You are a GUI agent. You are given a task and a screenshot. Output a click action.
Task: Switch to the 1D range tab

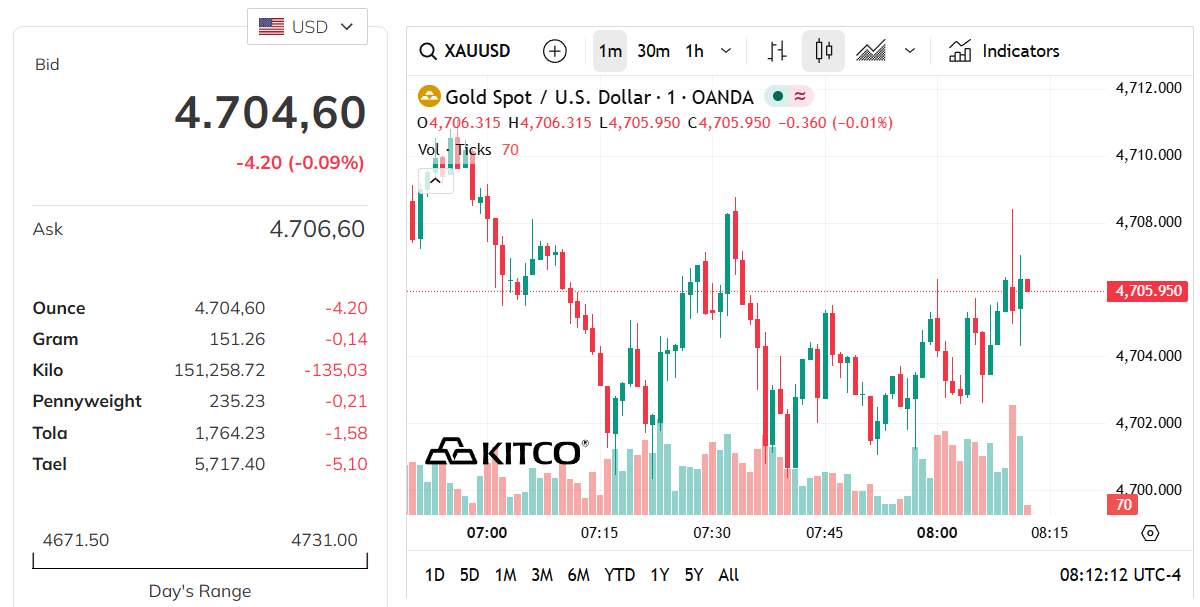(x=434, y=575)
